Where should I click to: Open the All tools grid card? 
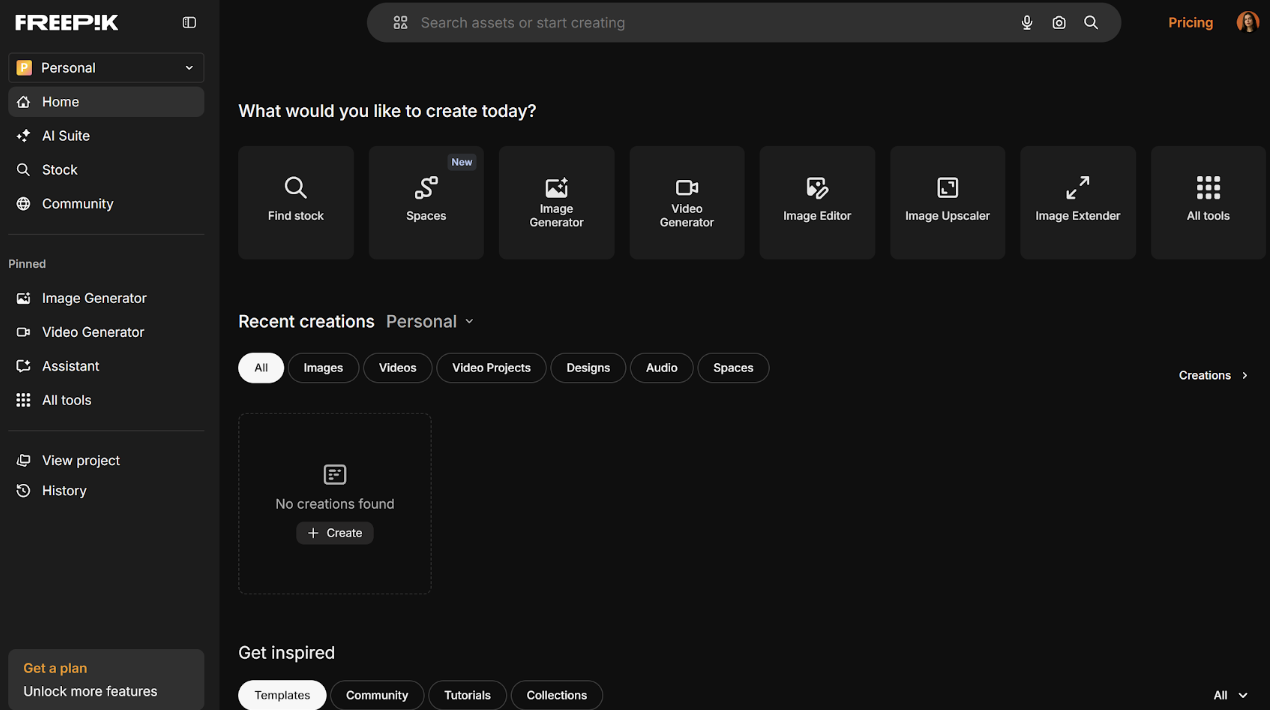[1208, 202]
